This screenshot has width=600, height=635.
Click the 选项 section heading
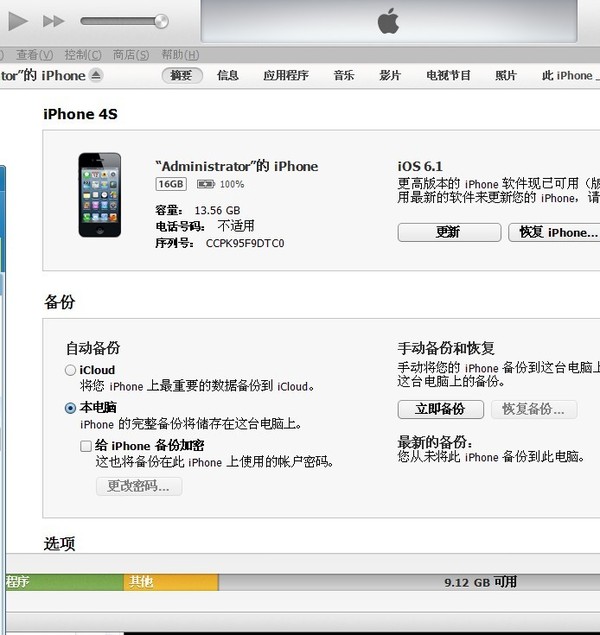pos(60,543)
